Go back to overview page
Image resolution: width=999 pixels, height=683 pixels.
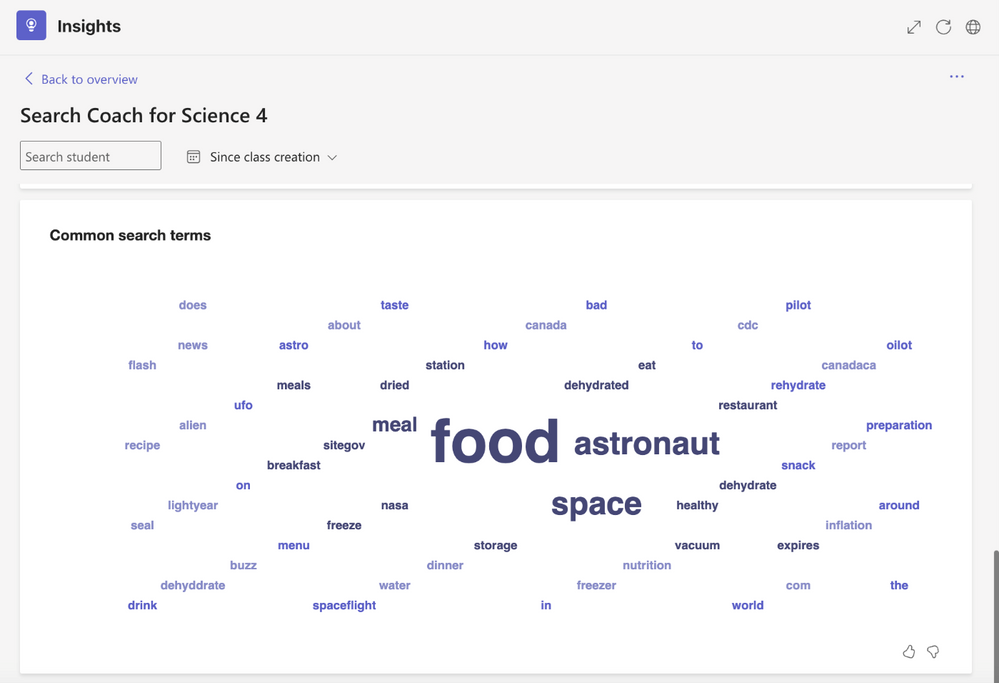tap(89, 79)
